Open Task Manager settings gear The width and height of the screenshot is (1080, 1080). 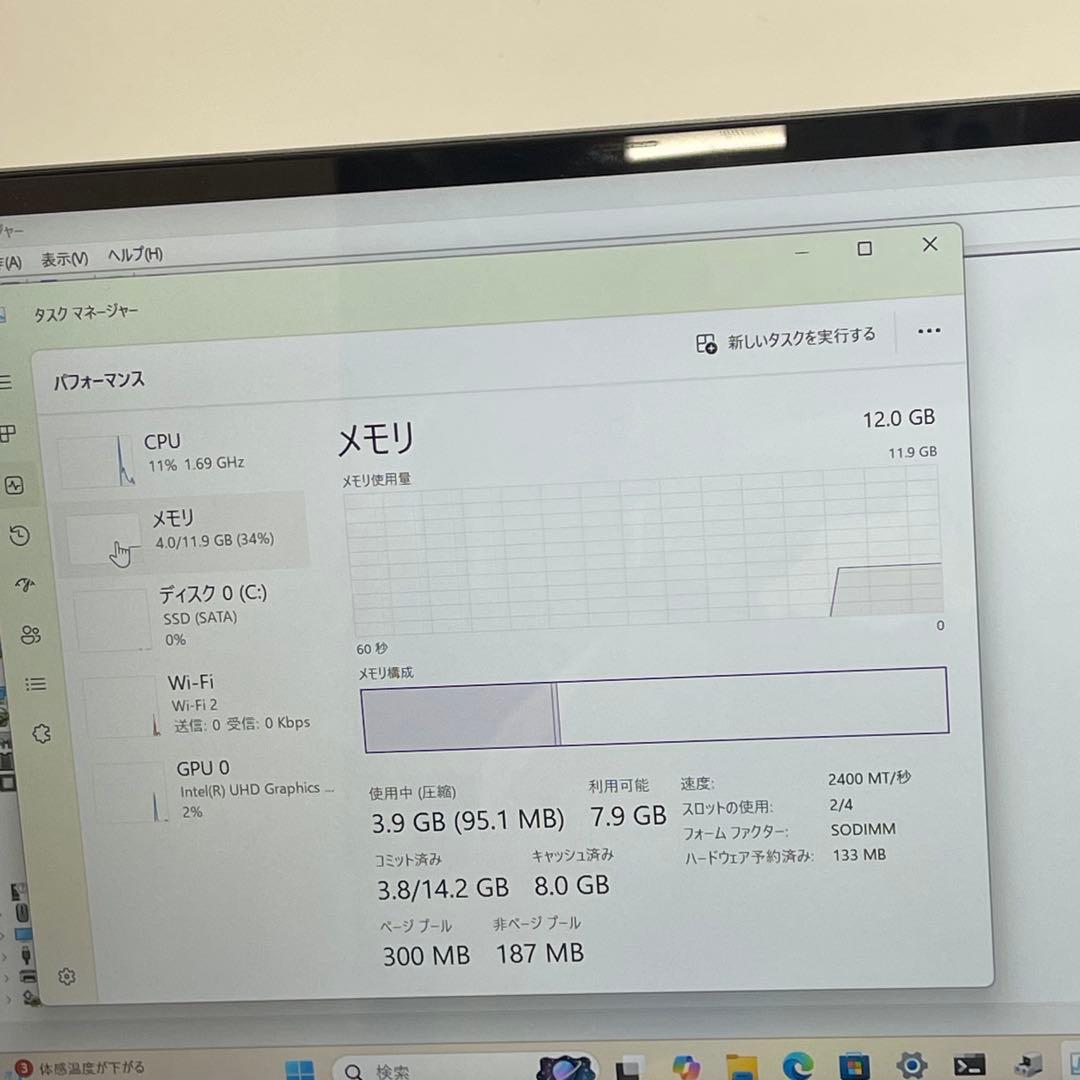point(66,976)
